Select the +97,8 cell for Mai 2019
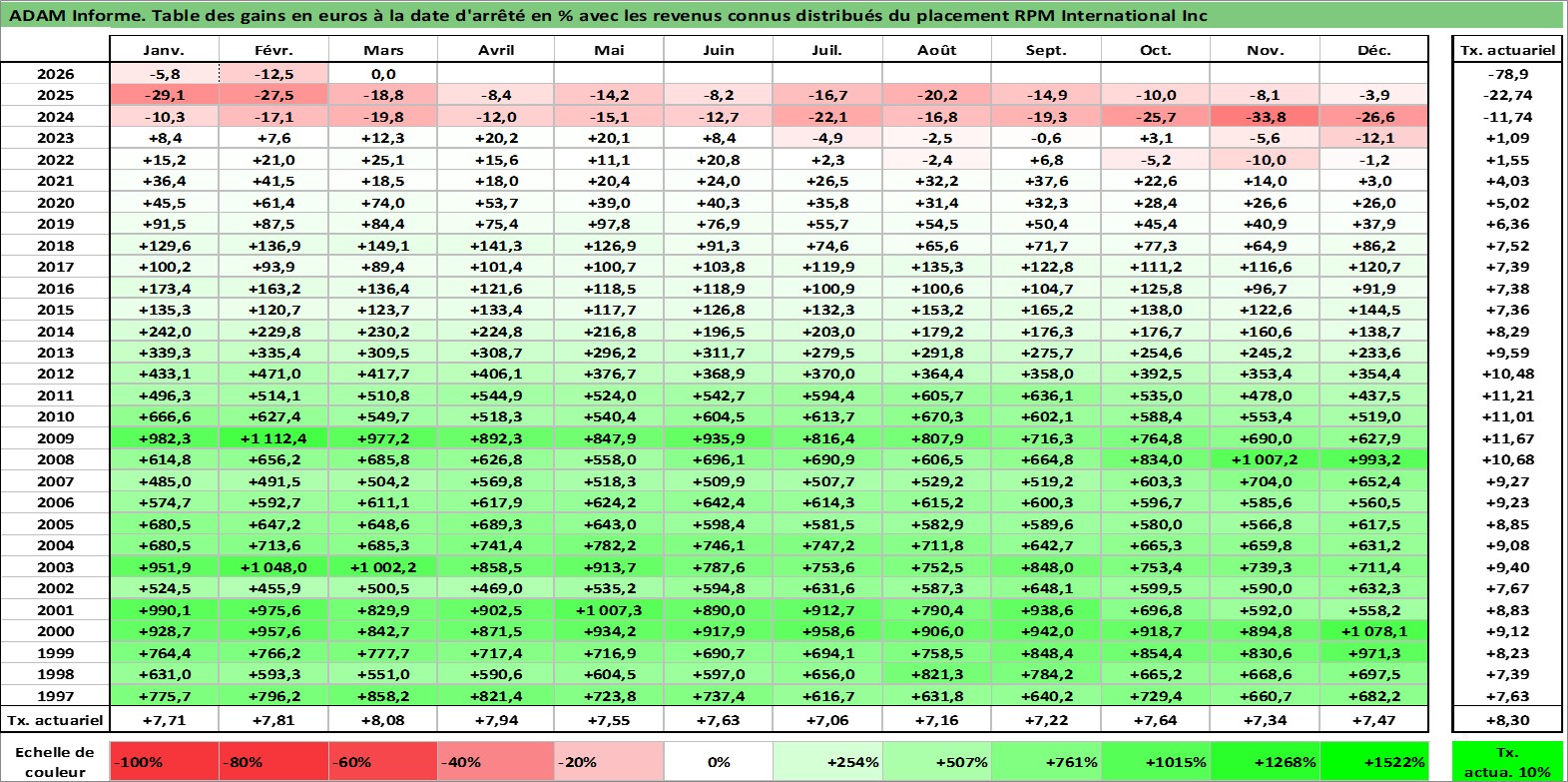The width and height of the screenshot is (1568, 782). (608, 224)
